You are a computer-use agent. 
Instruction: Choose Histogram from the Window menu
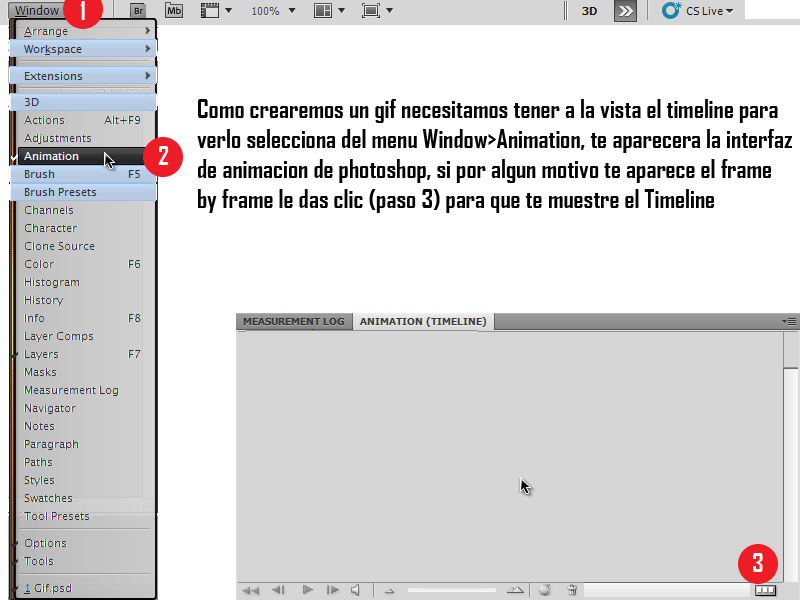tap(83, 282)
